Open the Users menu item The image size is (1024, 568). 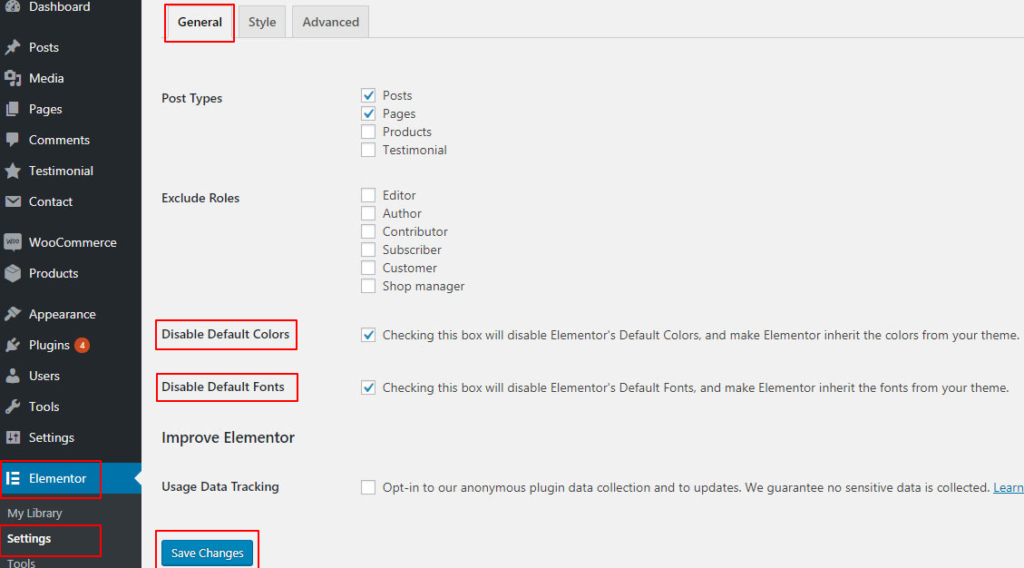[x=44, y=376]
